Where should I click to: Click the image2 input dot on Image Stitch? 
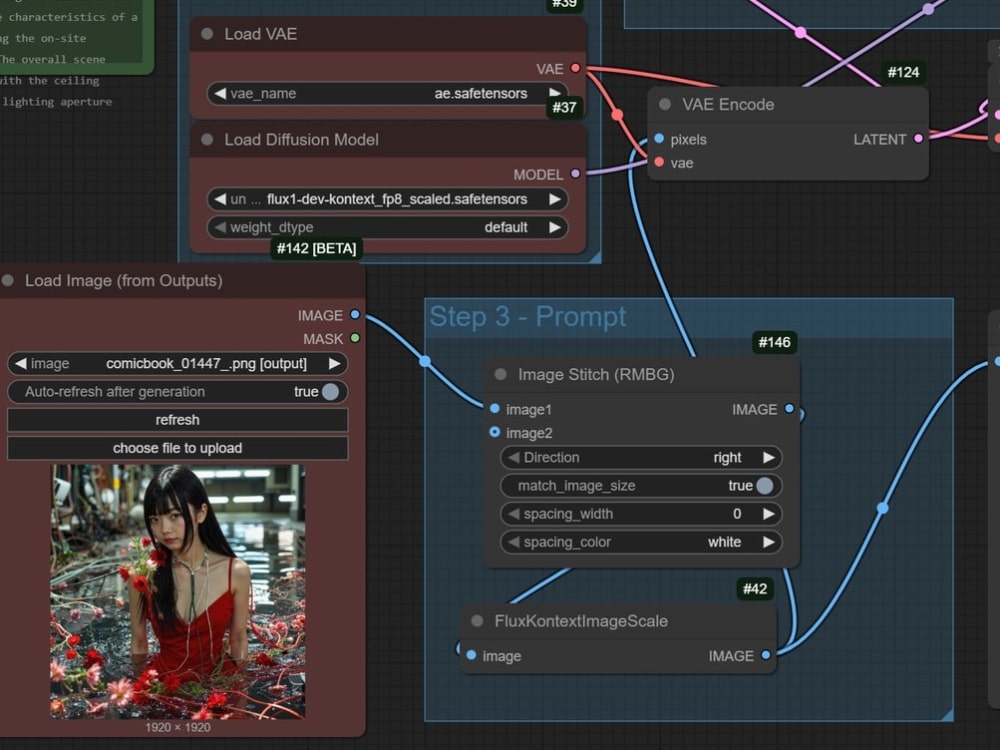coord(493,433)
